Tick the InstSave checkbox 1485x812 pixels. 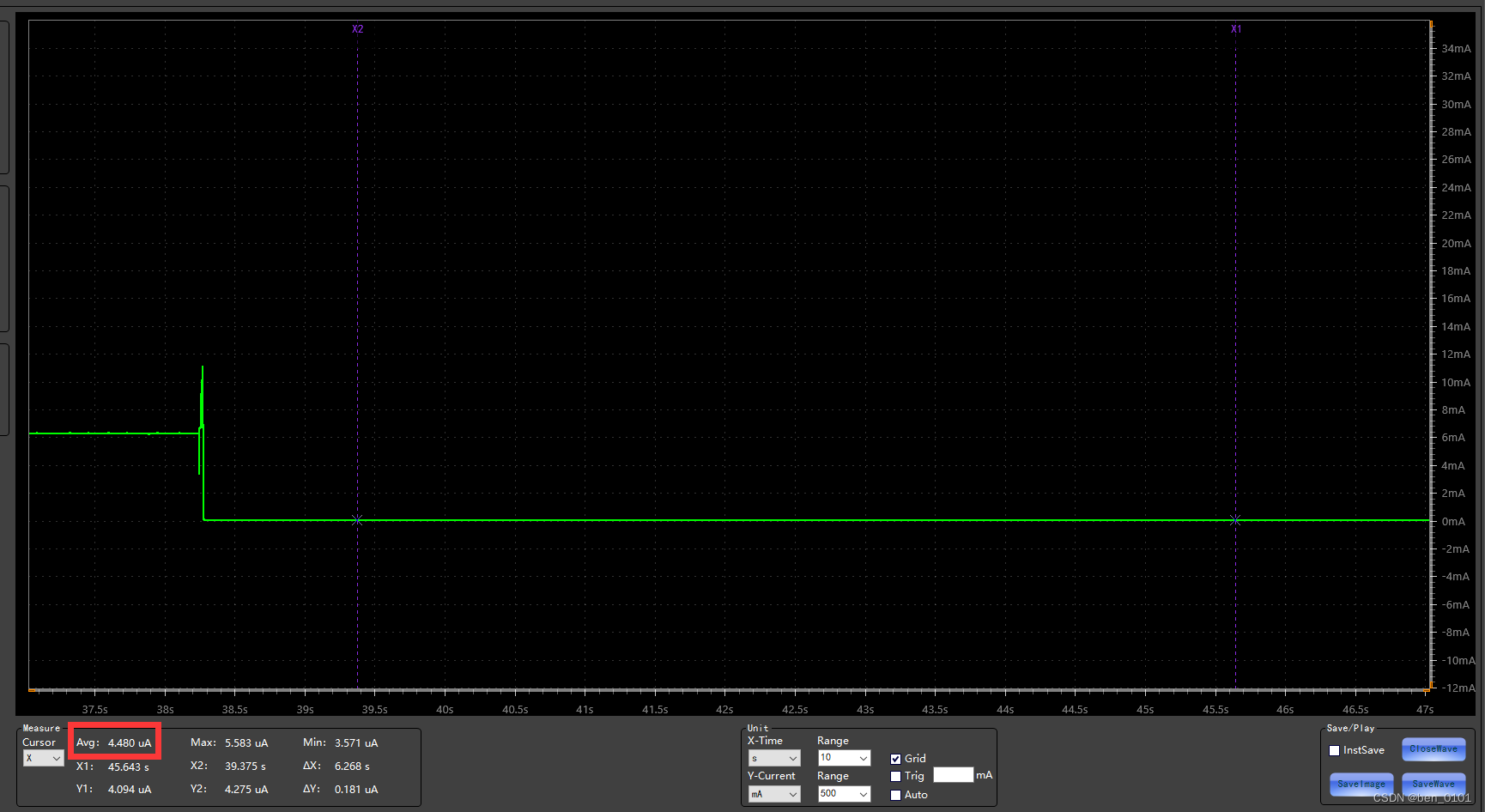point(1335,750)
